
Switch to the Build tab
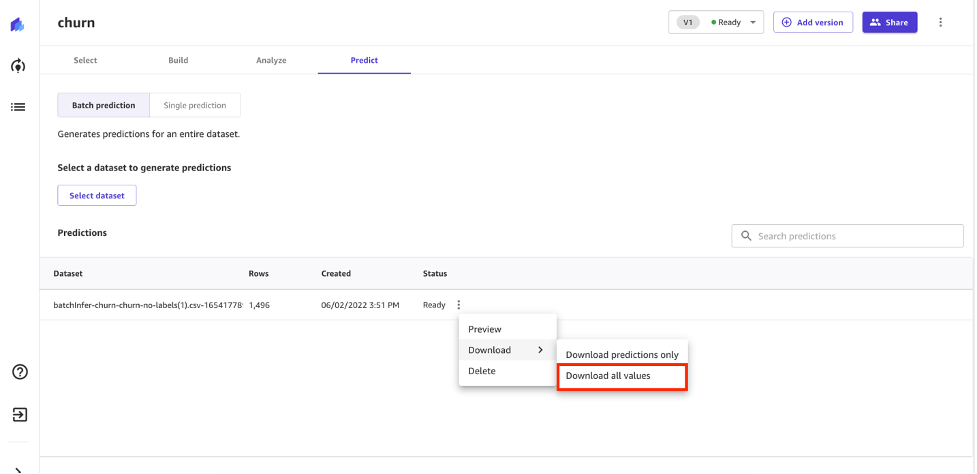point(178,60)
